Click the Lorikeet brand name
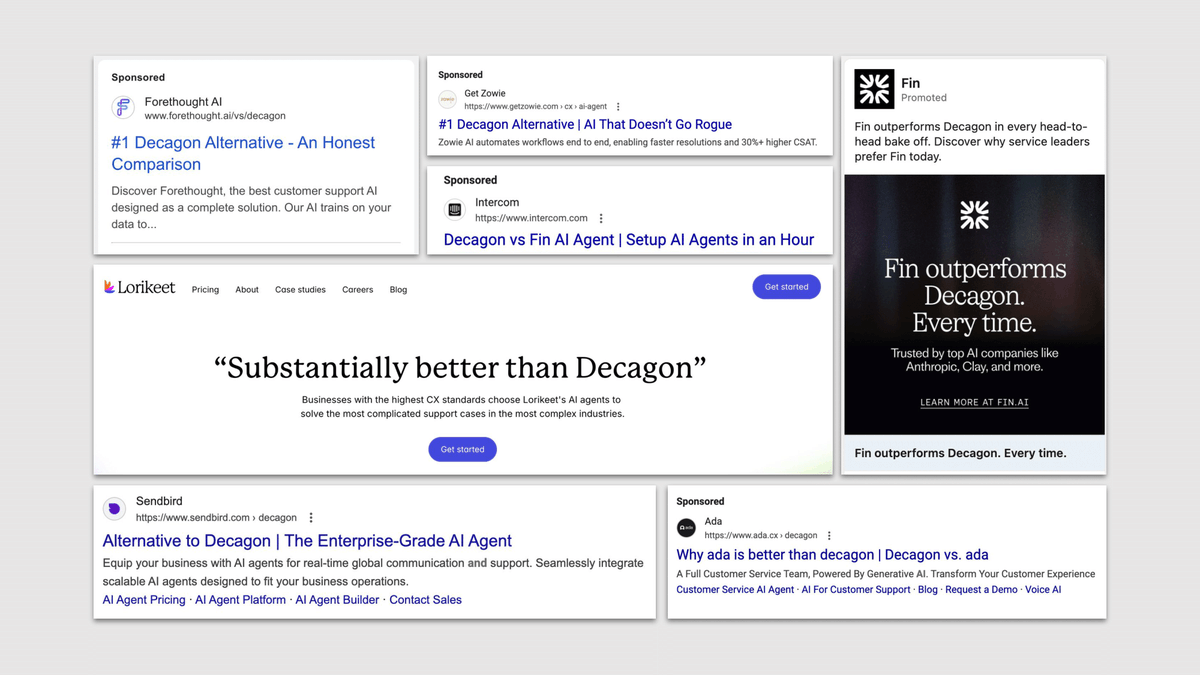Viewport: 1200px width, 675px height. click(148, 287)
